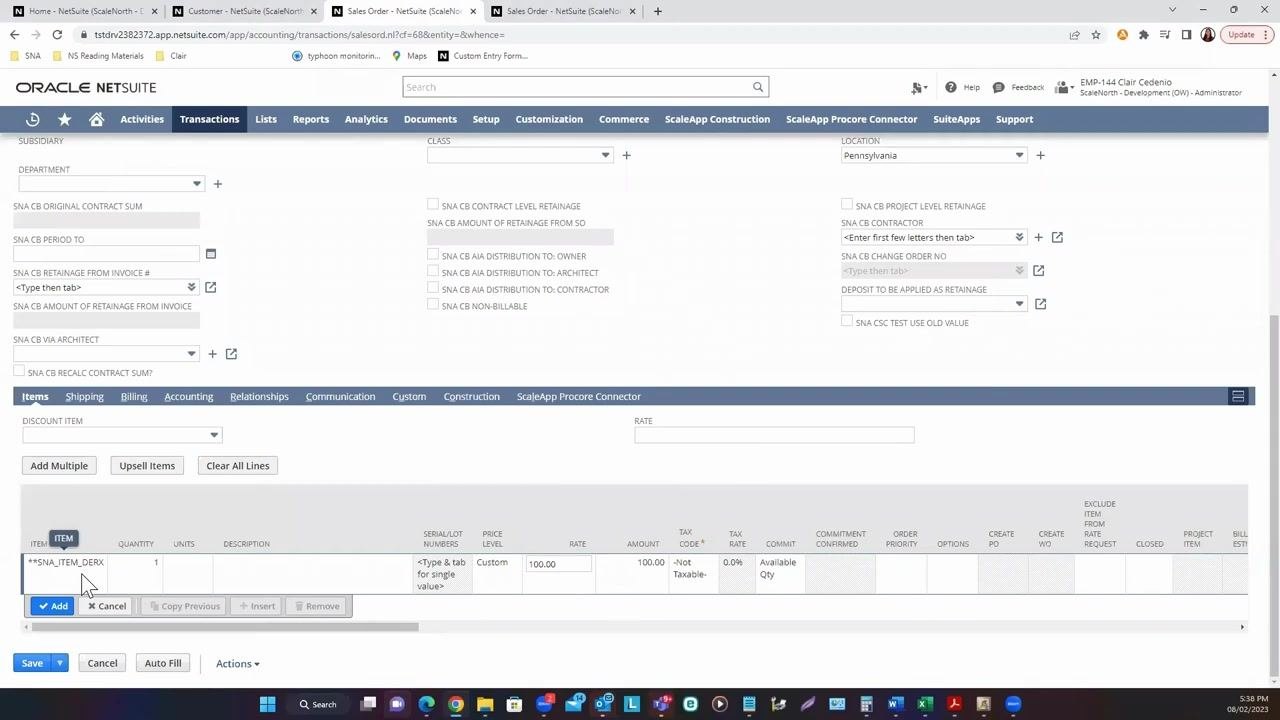The height and width of the screenshot is (720, 1280).
Task: Open the Shortcuts star icon
Action: tap(65, 119)
